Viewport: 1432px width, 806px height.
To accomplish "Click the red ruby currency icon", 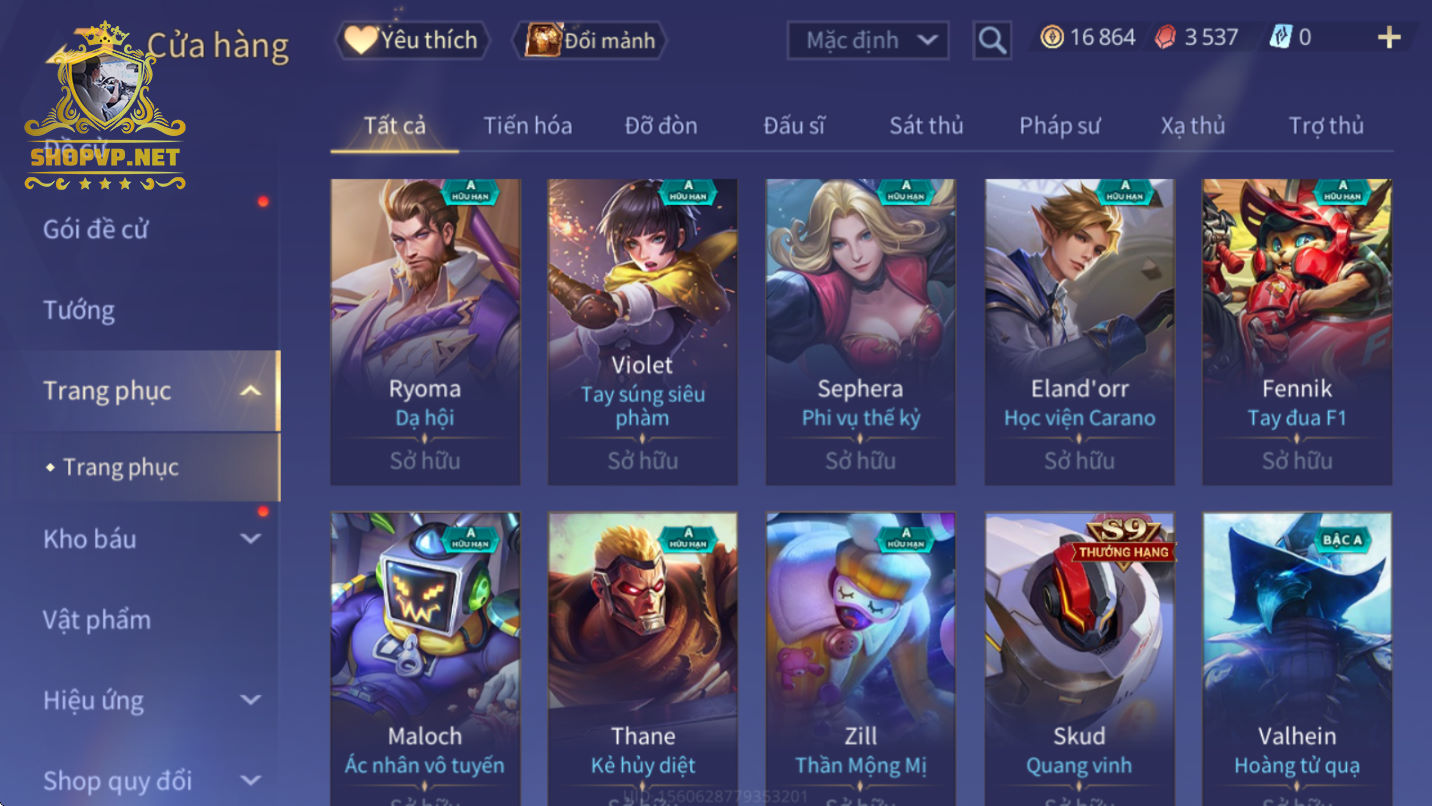I will pyautogui.click(x=1166, y=38).
